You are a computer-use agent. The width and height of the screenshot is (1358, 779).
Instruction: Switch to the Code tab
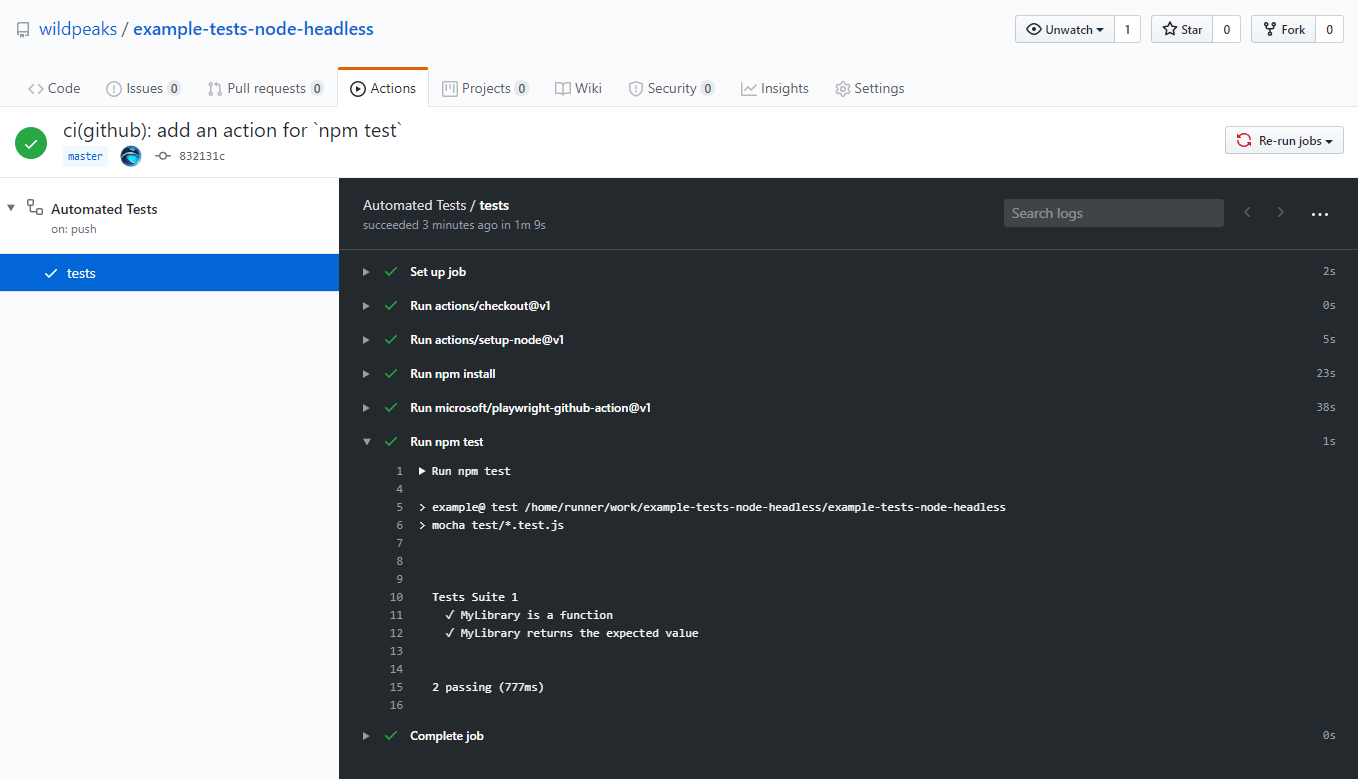(x=54, y=88)
